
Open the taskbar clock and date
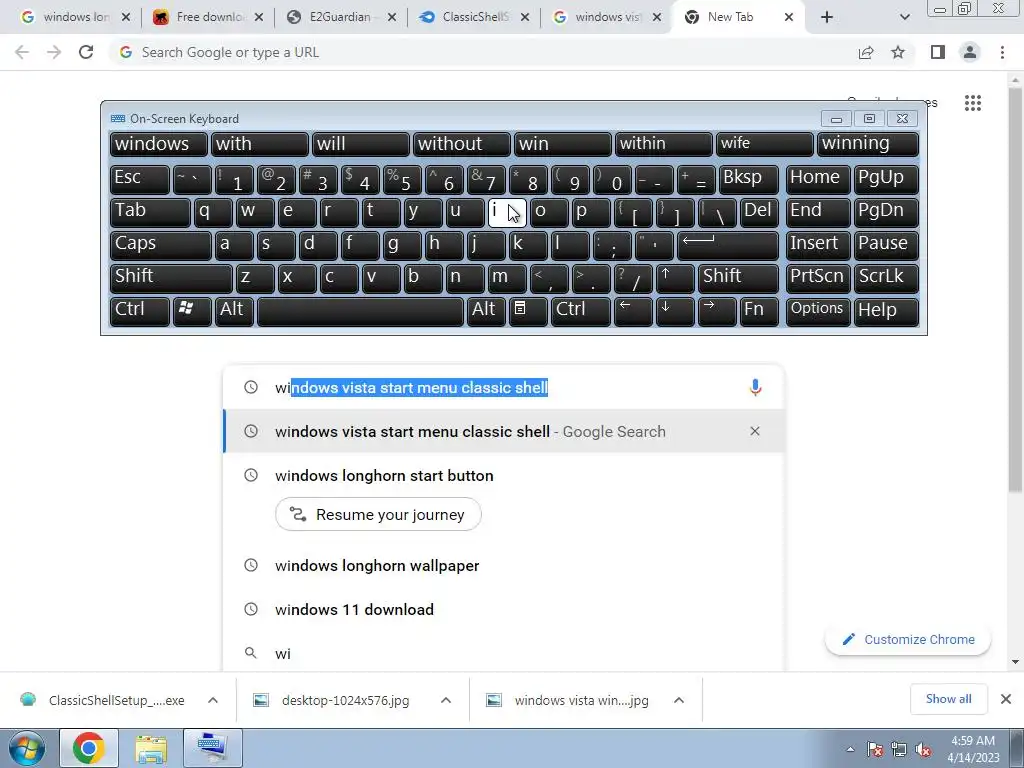(973, 749)
